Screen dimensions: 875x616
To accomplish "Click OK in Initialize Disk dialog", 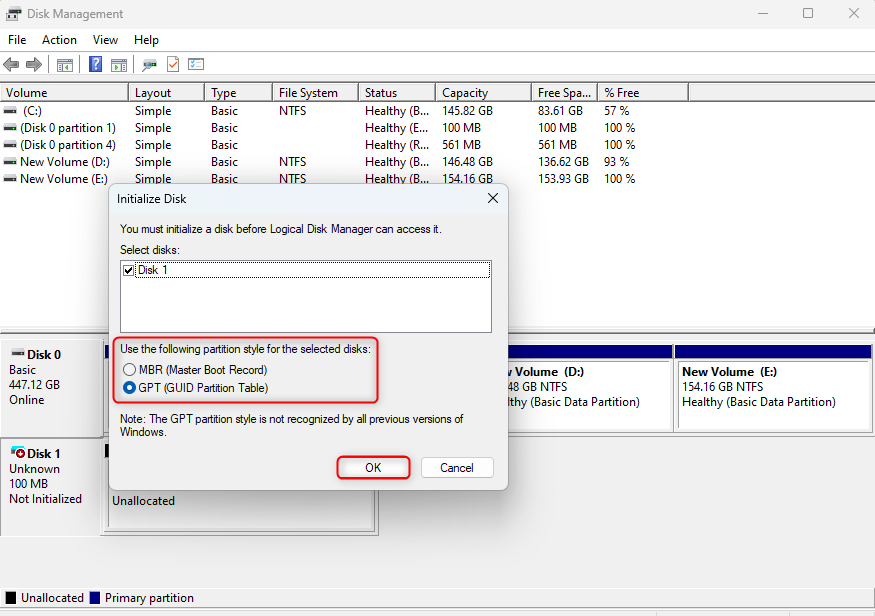I will pyautogui.click(x=373, y=468).
